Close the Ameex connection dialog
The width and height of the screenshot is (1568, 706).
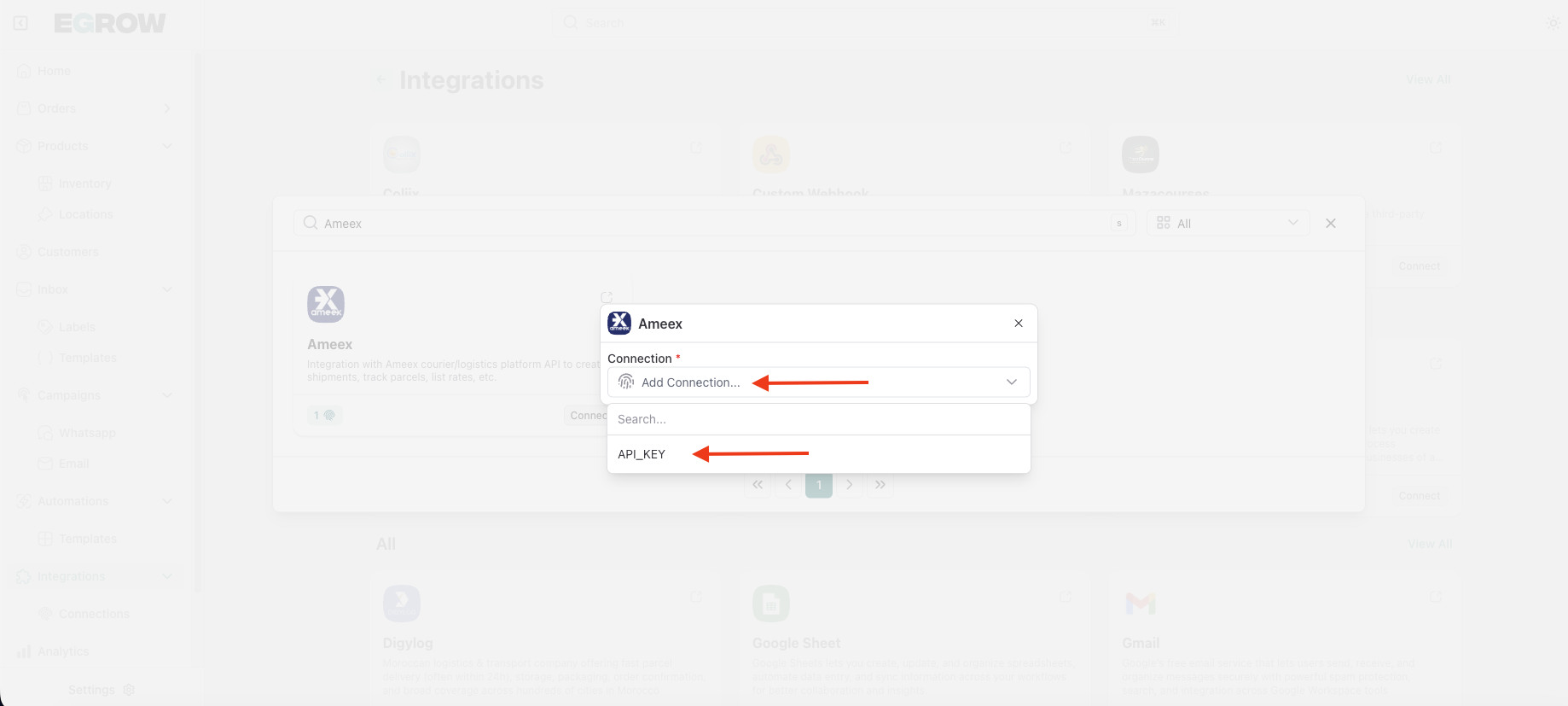(x=1019, y=324)
